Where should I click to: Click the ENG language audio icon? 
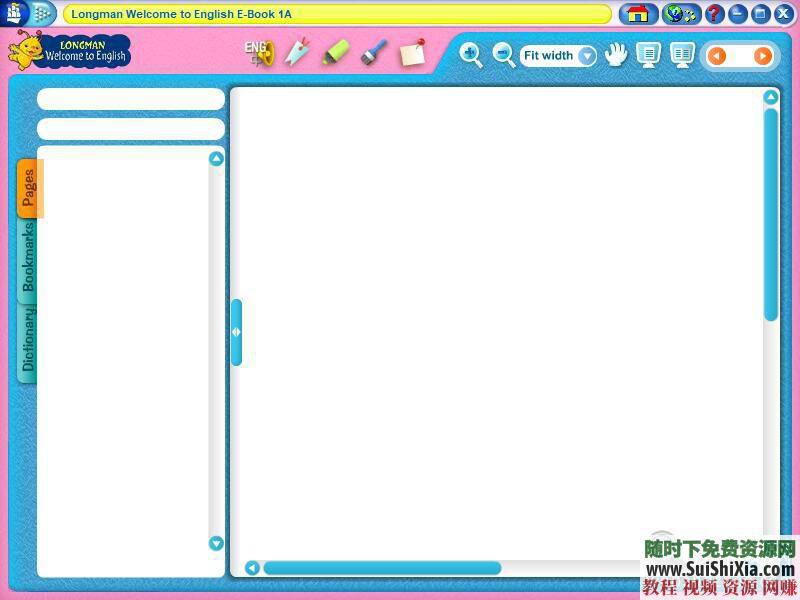[258, 53]
